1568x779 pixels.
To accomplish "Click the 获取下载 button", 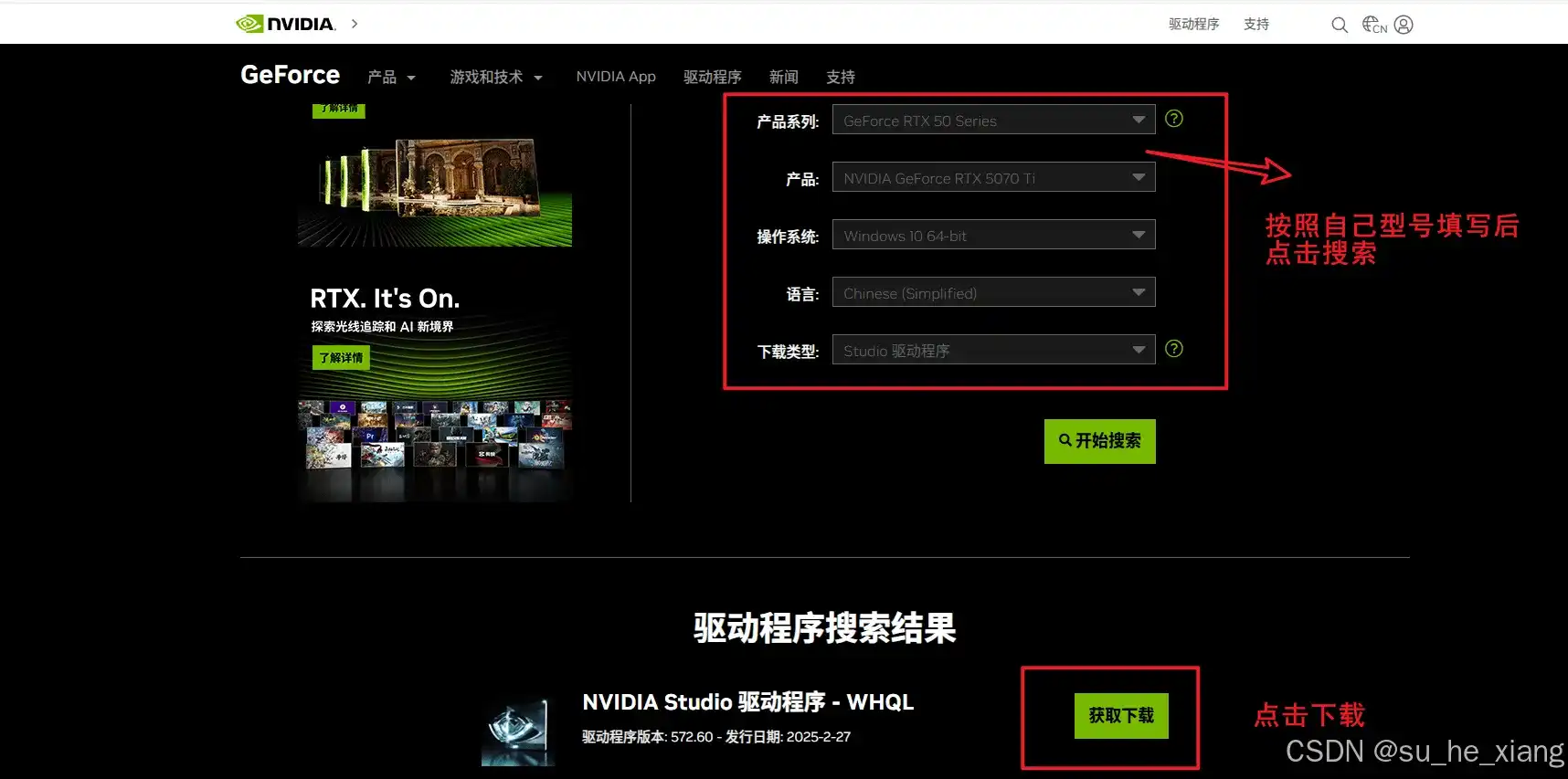I will tap(1121, 715).
